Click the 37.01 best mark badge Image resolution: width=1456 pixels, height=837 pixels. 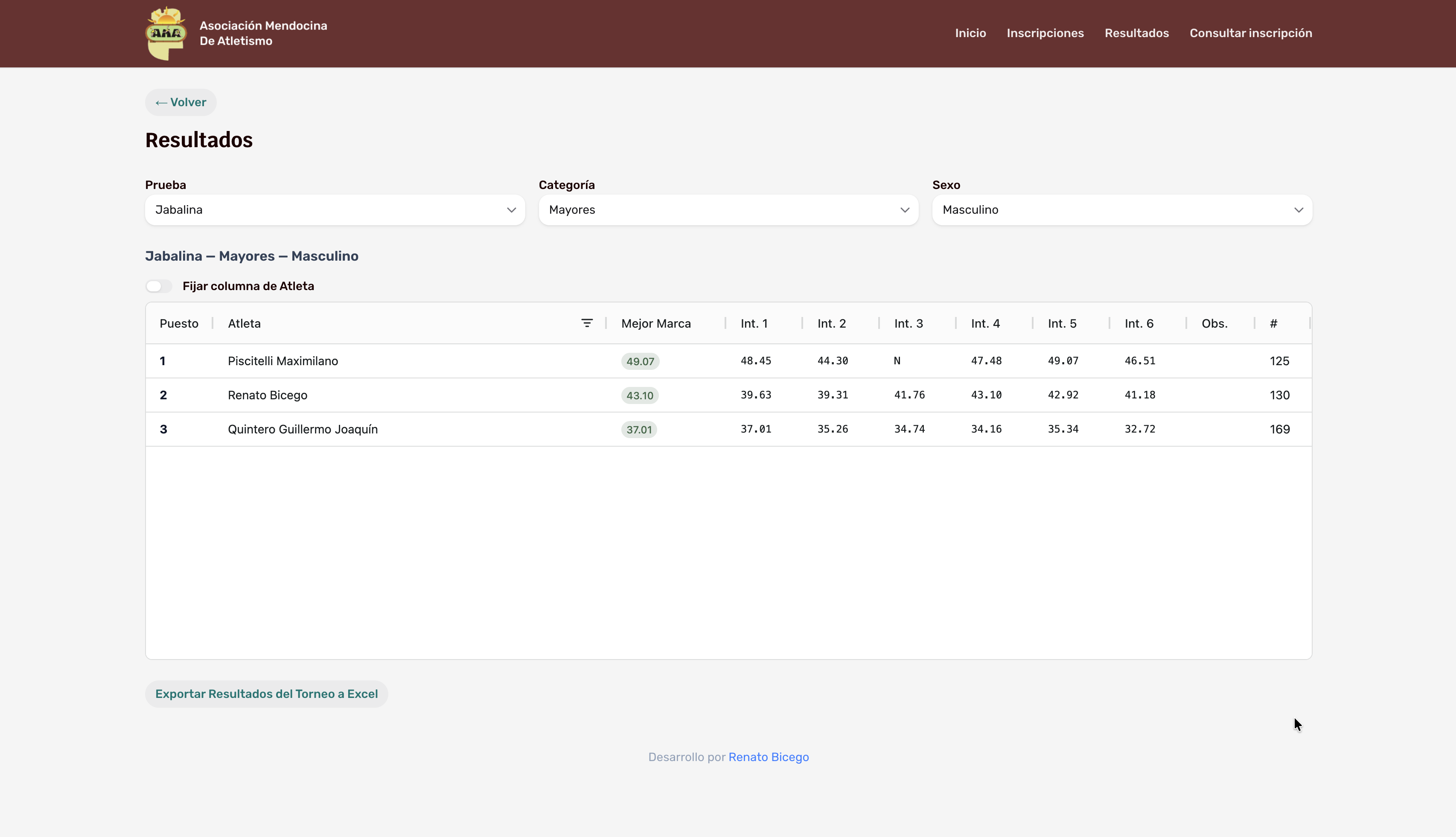pos(639,430)
